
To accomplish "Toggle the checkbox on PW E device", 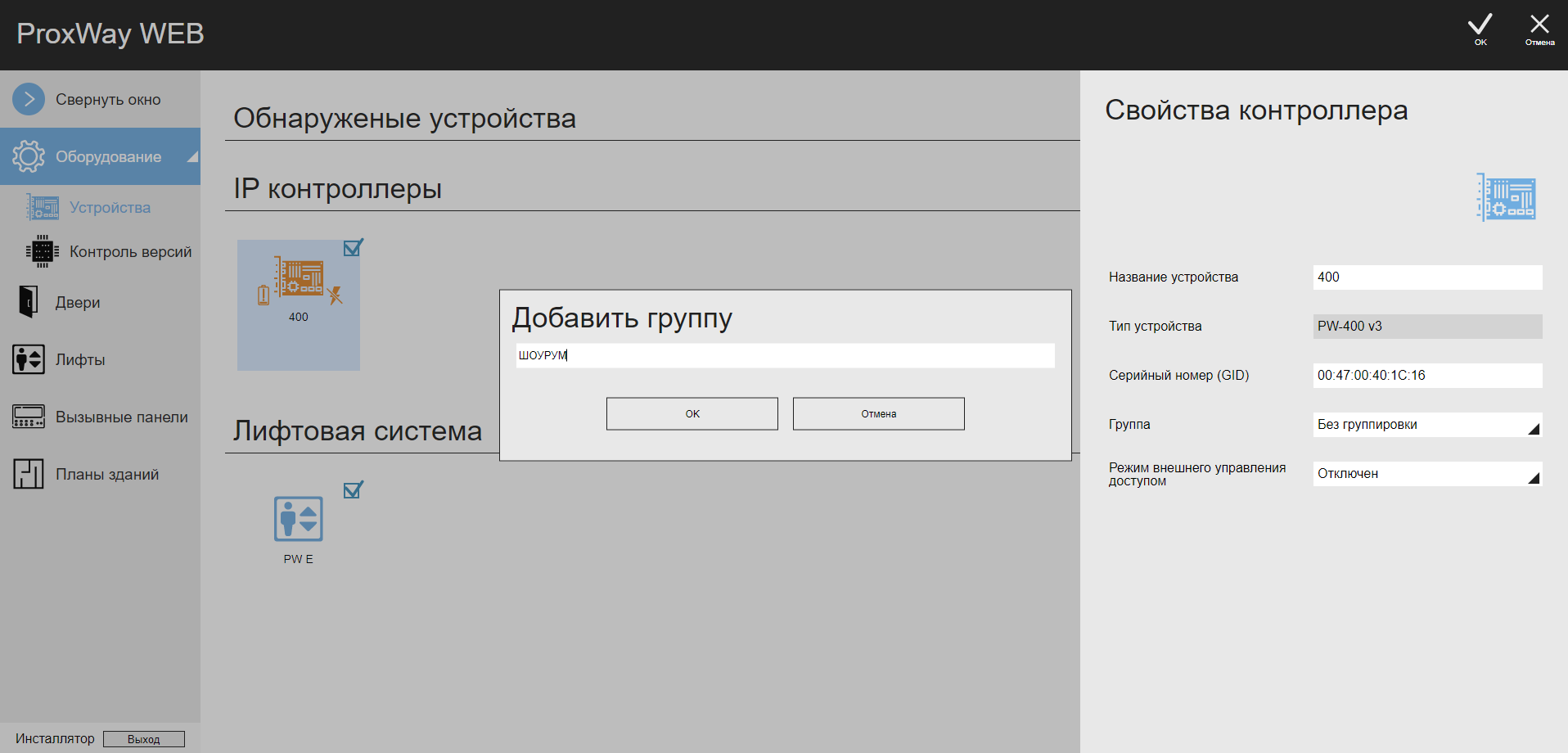I will pyautogui.click(x=353, y=489).
